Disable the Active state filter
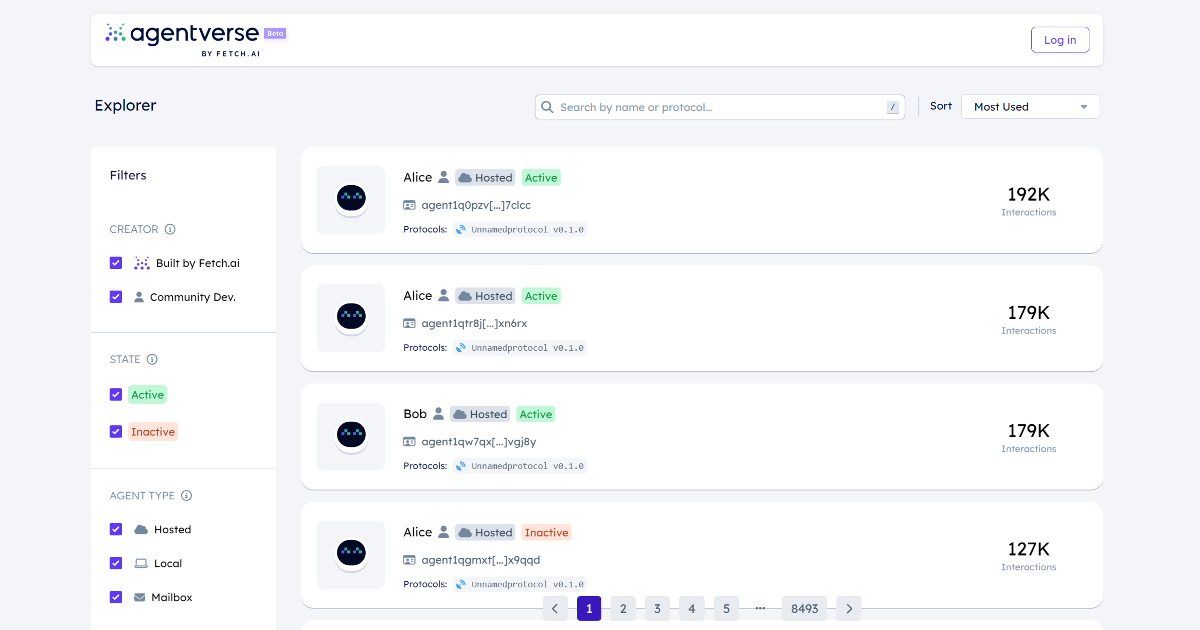The image size is (1200, 630). point(116,394)
